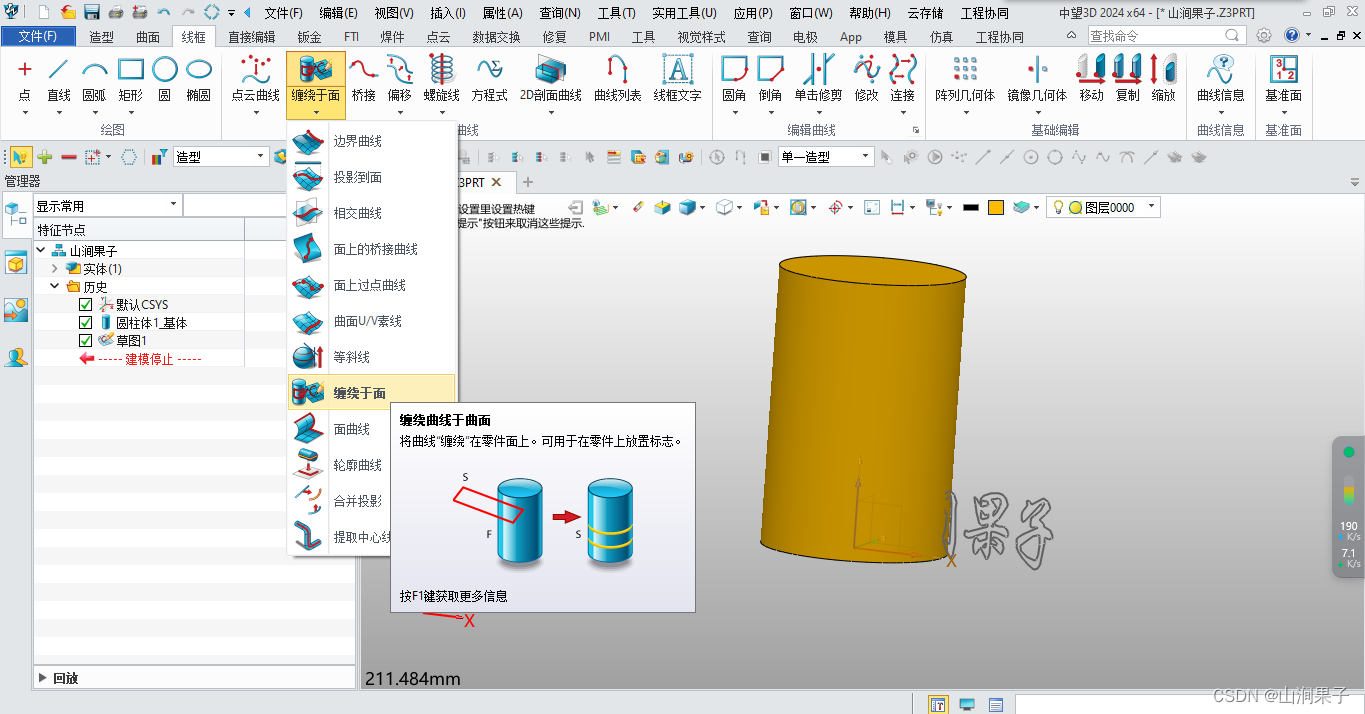Toggle the 圆柱体1_基体 checkbox
1365x714 pixels.
(x=85, y=323)
